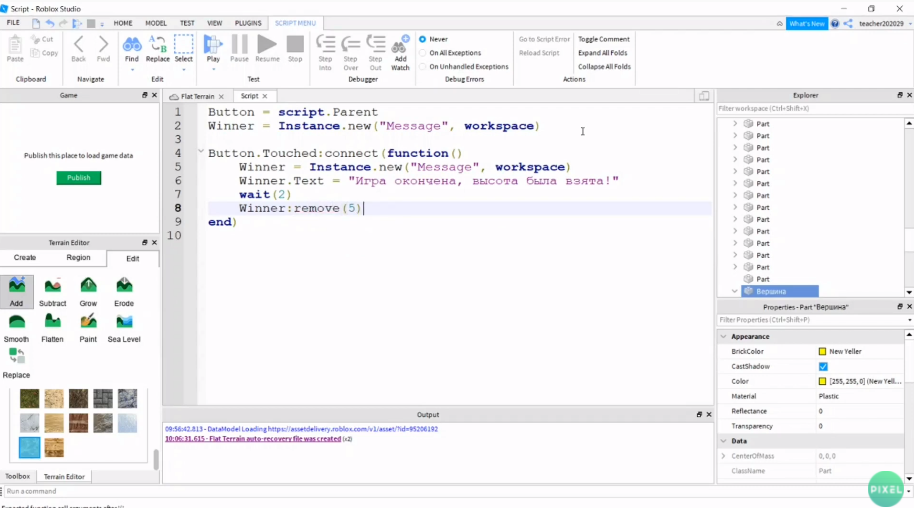Image resolution: width=914 pixels, height=508 pixels.
Task: Click the BrickColor yellow swatch
Action: point(822,352)
